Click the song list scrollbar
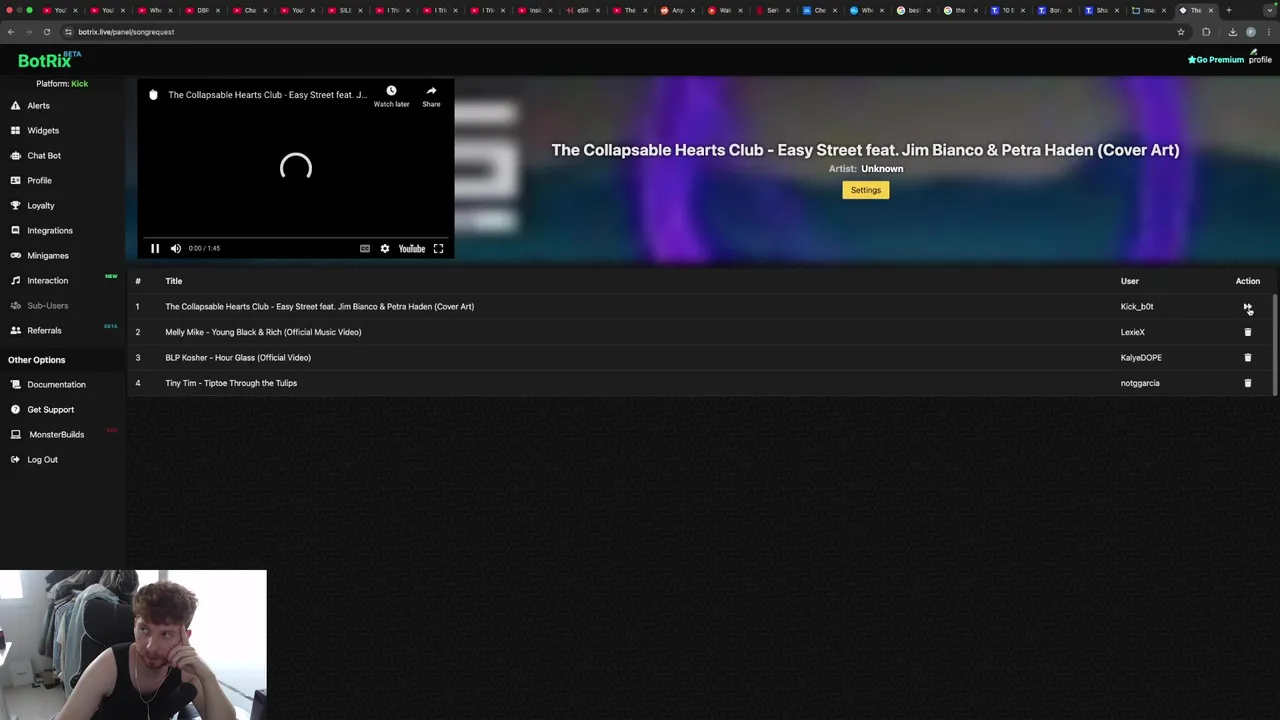The height and width of the screenshot is (720, 1280). [x=1275, y=345]
